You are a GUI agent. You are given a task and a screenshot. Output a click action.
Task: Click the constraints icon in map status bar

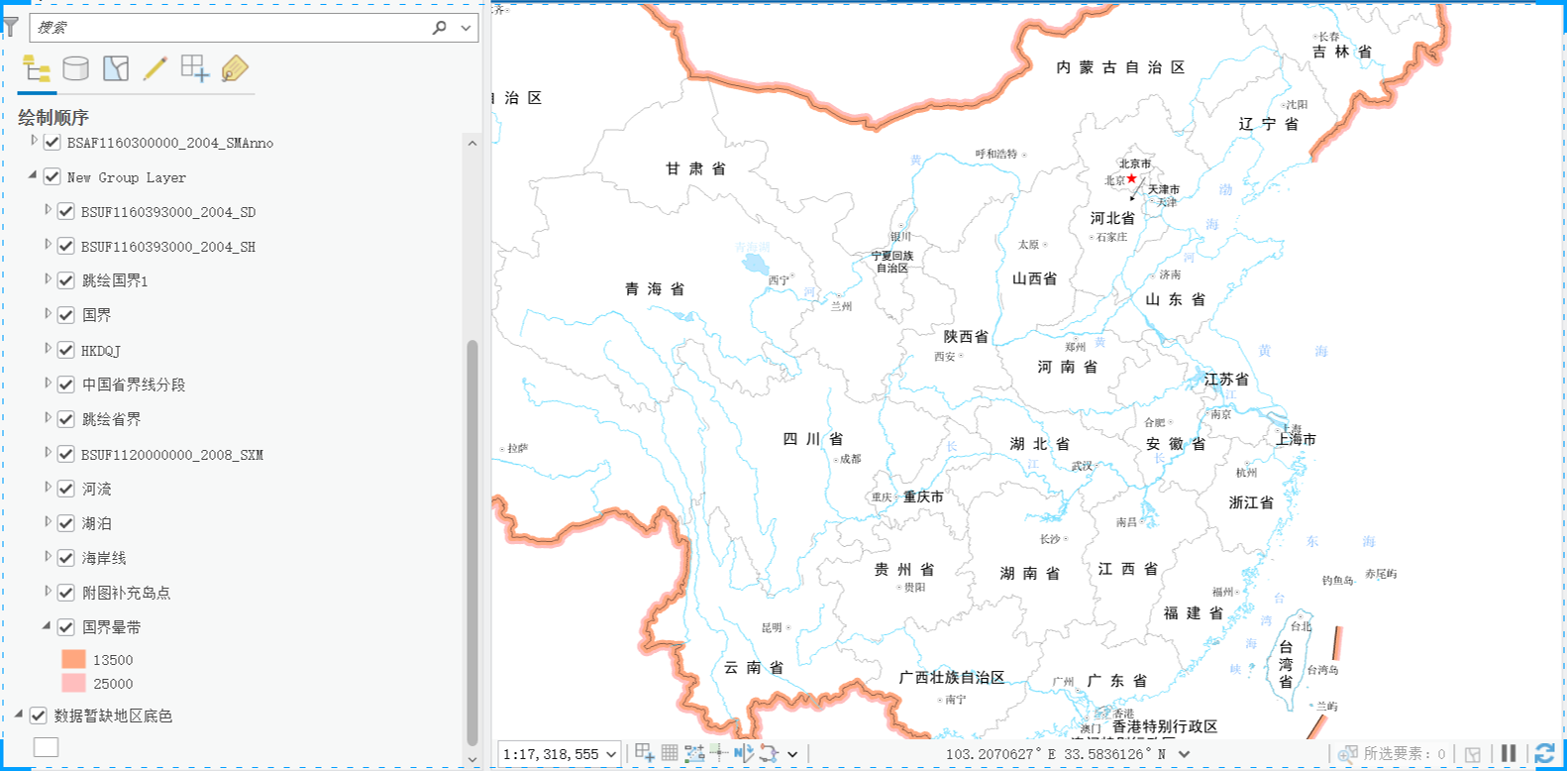[694, 753]
